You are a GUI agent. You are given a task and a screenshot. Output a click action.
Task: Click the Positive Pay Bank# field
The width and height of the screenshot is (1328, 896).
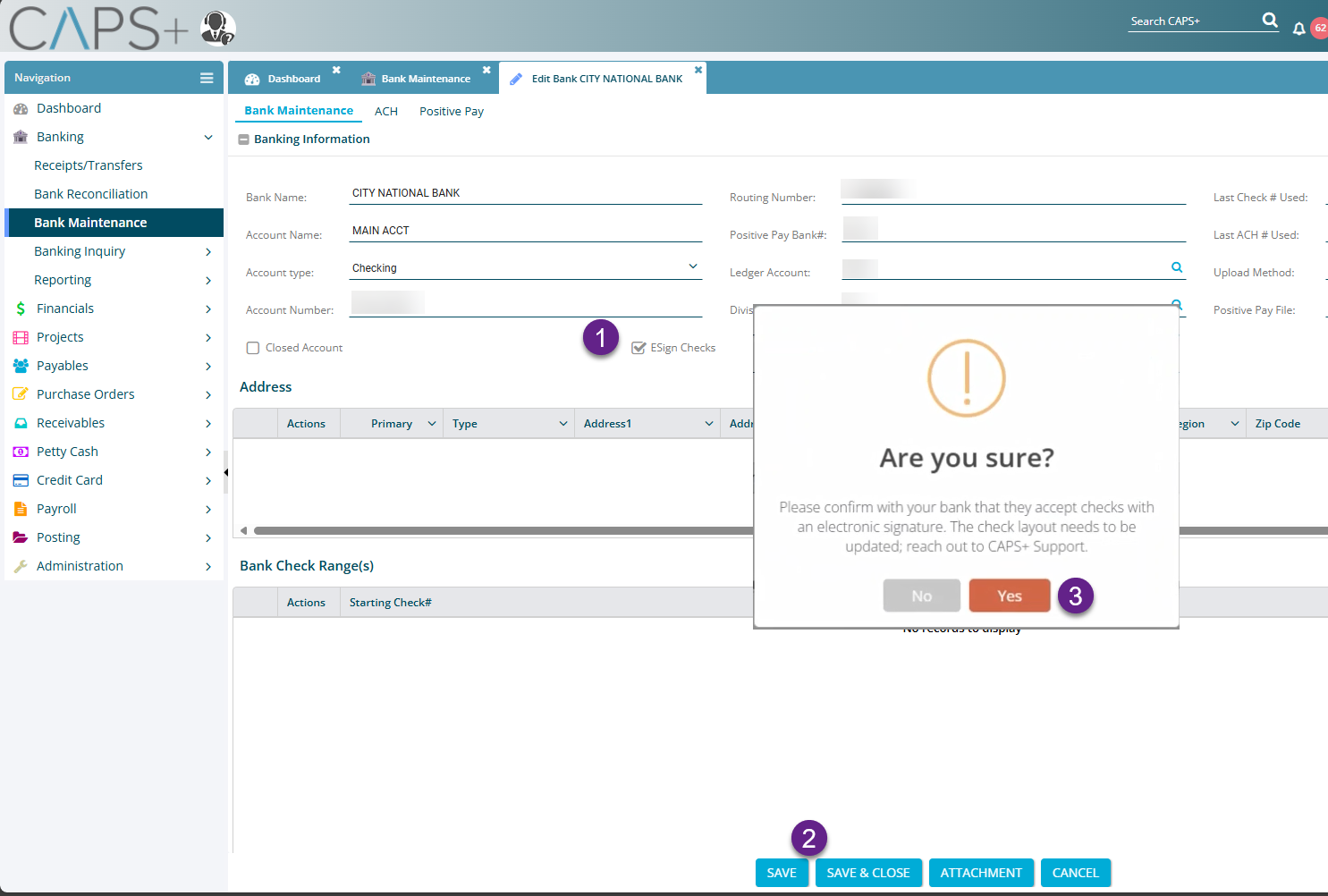point(1013,230)
